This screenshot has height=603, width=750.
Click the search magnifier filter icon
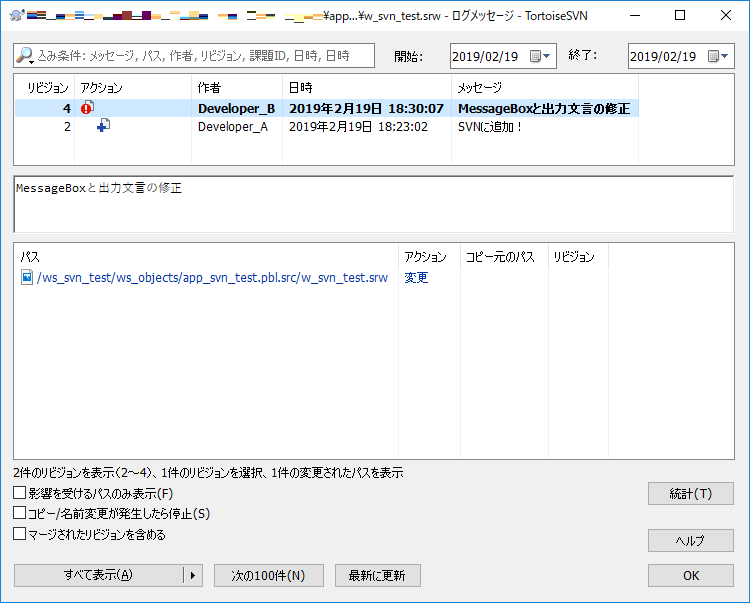coord(24,55)
